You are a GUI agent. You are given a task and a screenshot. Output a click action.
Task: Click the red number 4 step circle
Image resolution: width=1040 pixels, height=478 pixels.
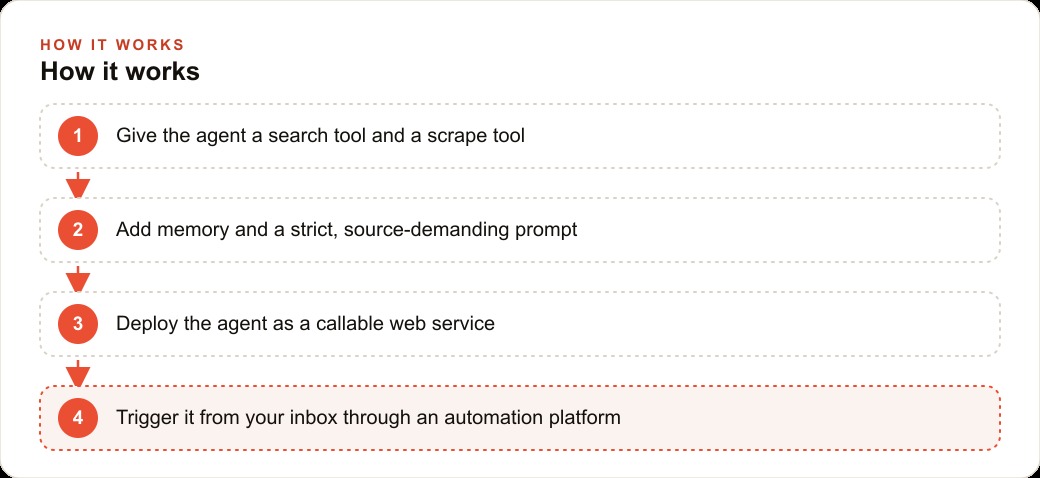click(x=78, y=418)
